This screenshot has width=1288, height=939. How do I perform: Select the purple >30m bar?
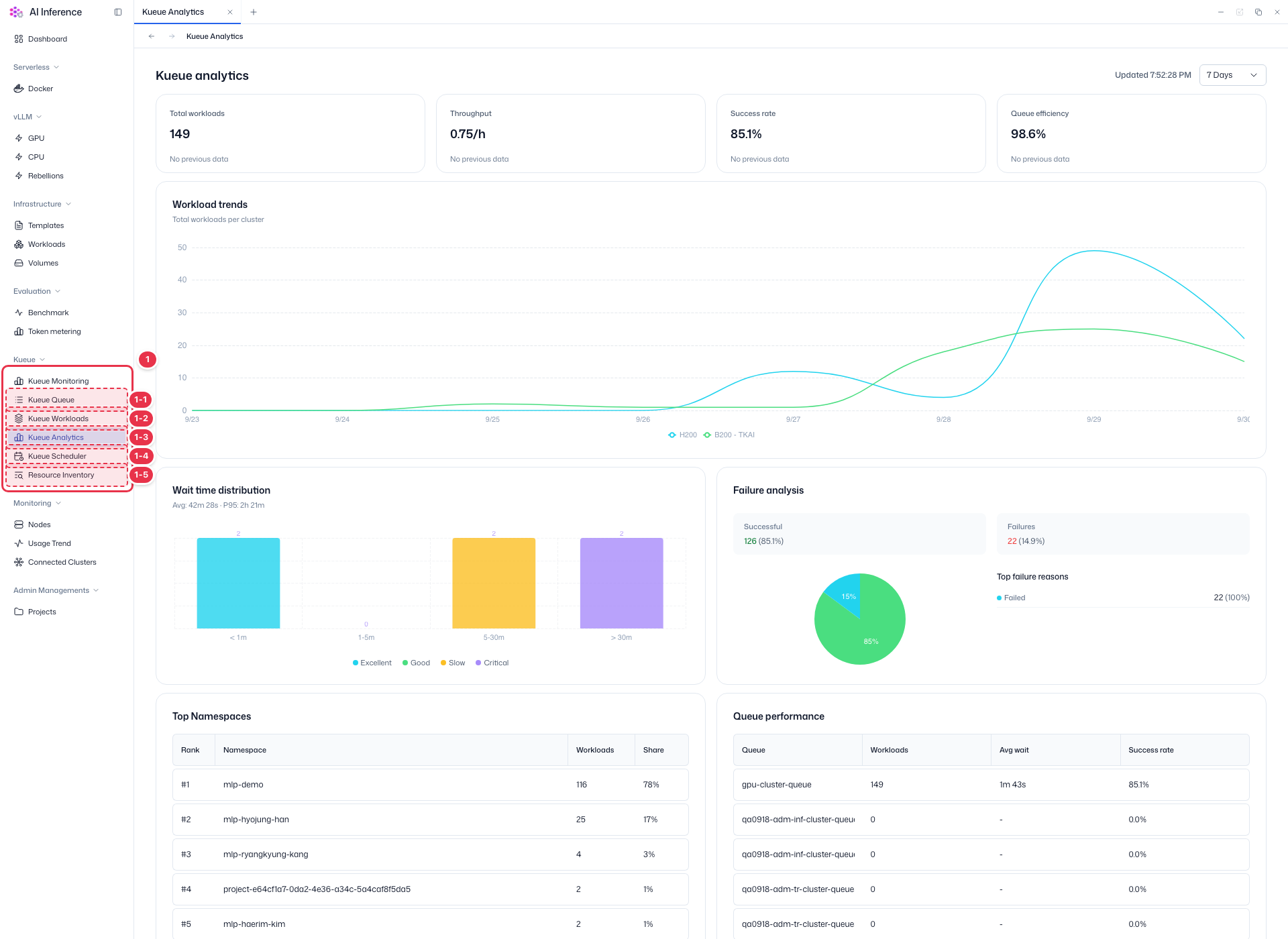click(621, 583)
